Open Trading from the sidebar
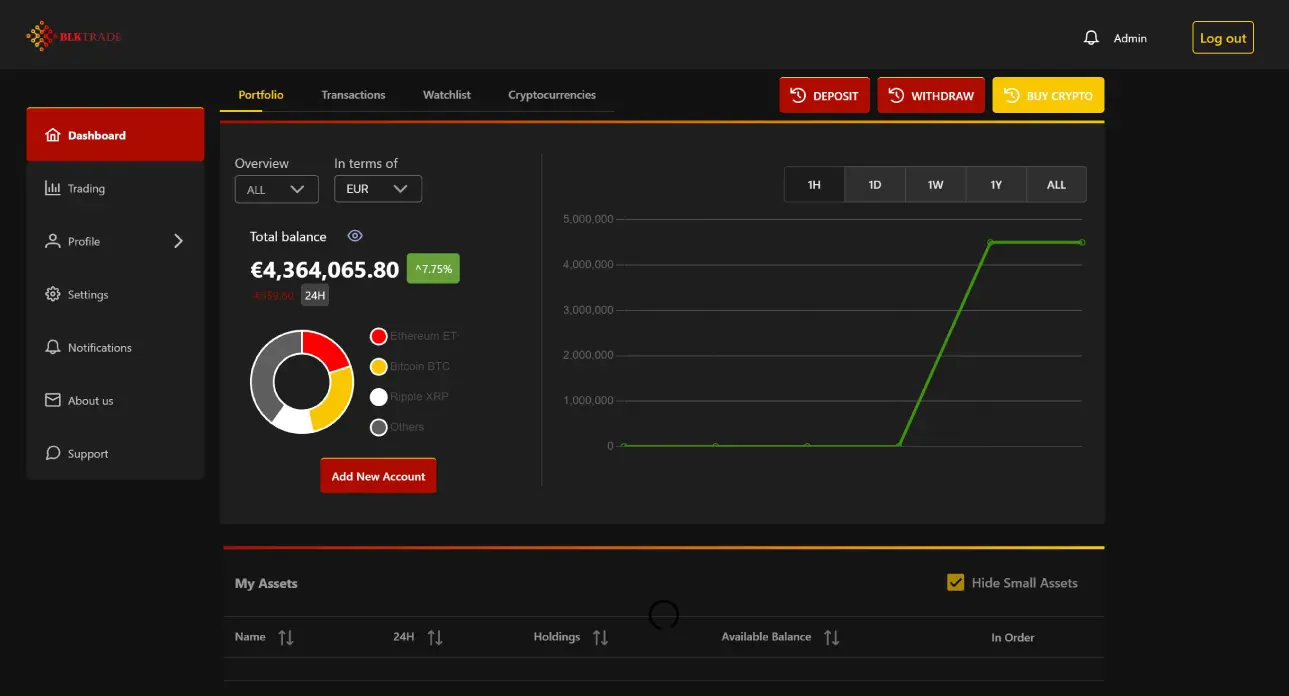This screenshot has height=696, width=1289. [86, 189]
